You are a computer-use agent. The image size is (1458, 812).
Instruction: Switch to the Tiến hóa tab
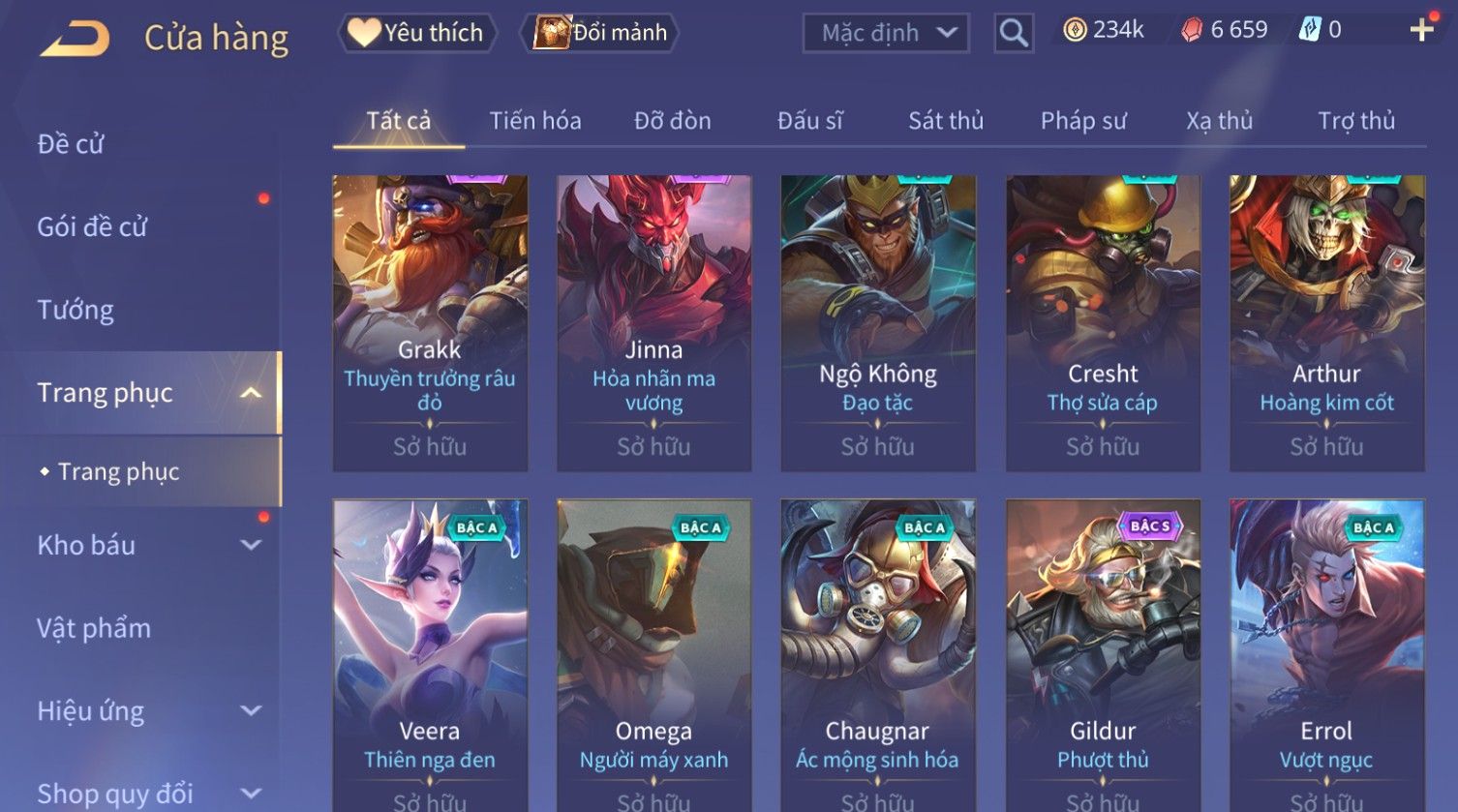pos(535,121)
